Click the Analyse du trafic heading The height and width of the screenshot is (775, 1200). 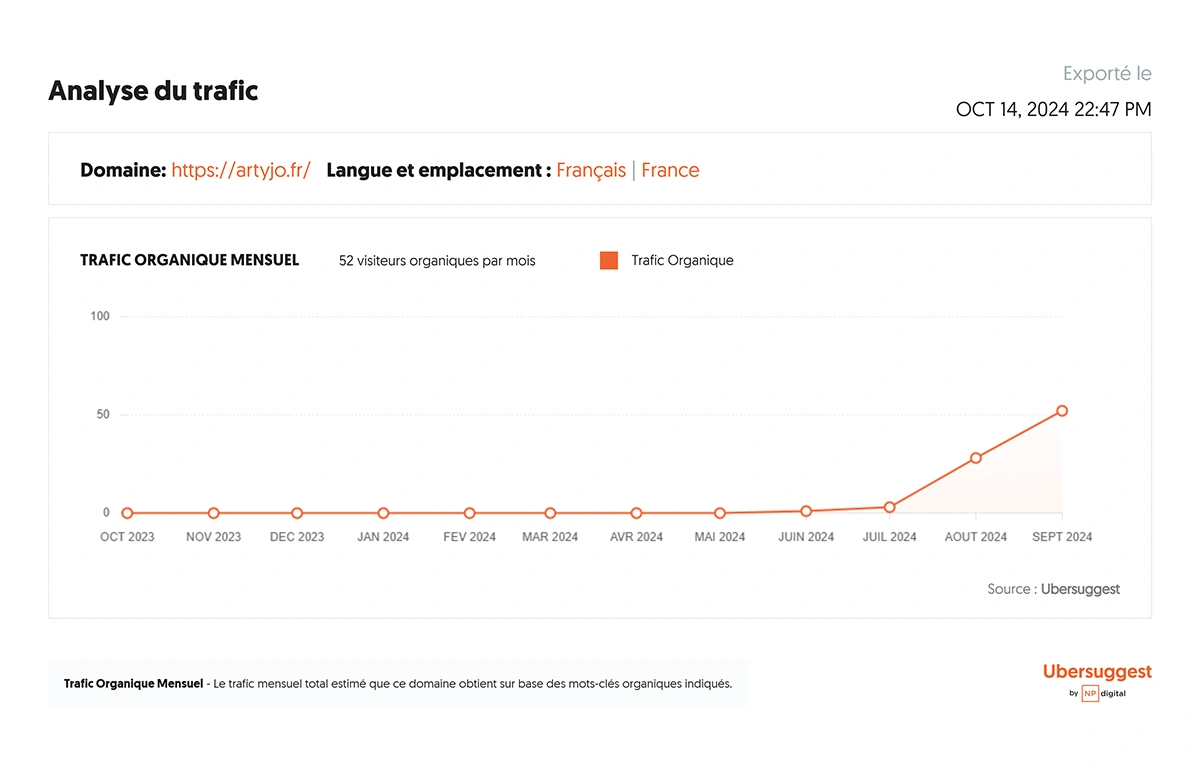(153, 91)
